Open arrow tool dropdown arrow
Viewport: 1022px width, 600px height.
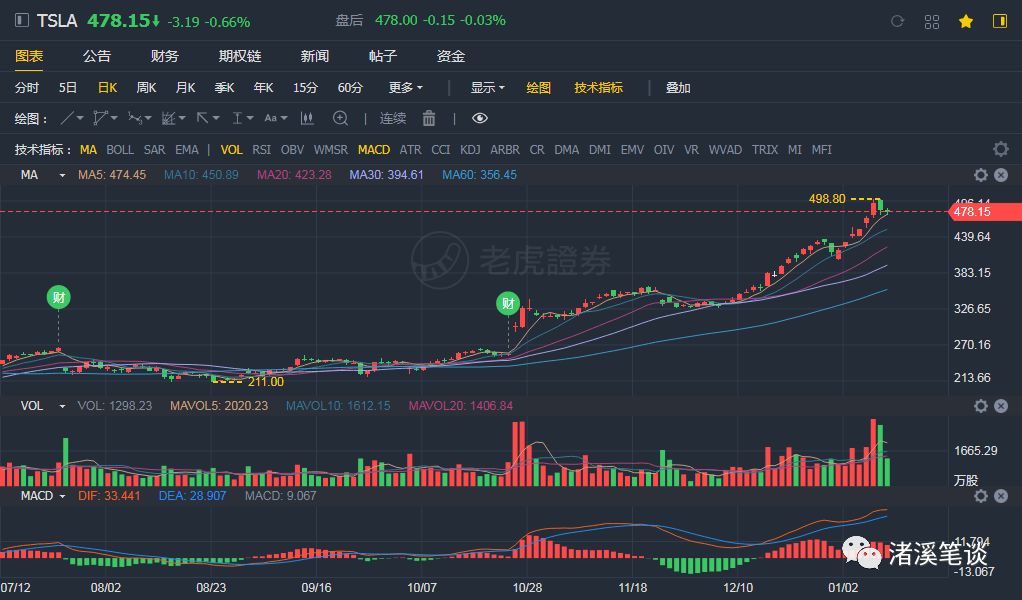click(216, 119)
